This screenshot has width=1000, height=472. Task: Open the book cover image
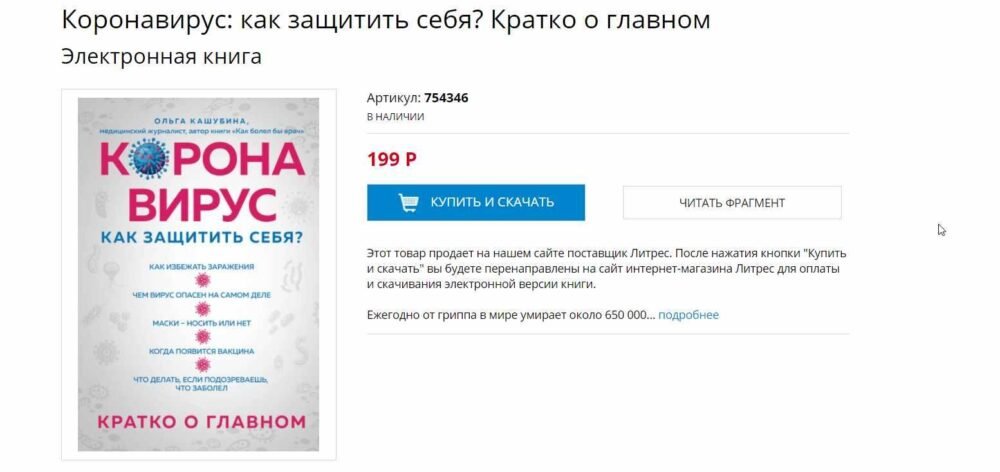198,274
